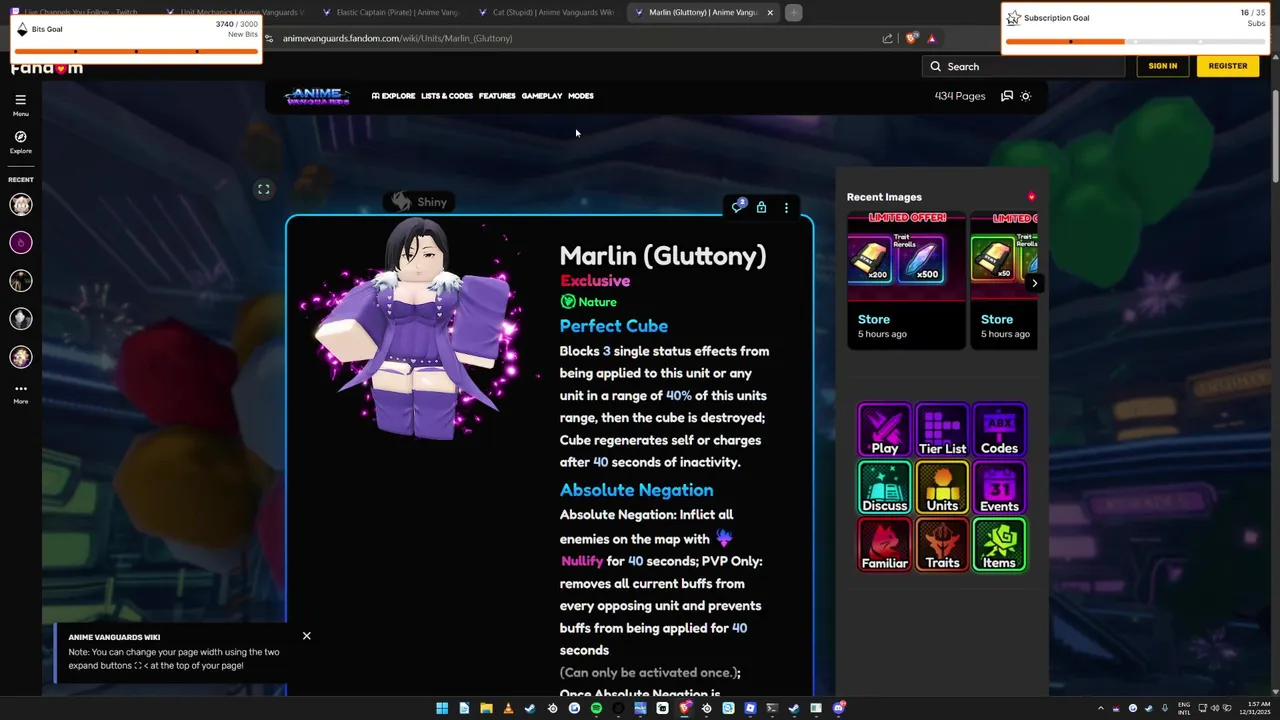Screen dimensions: 1280x720
Task: Show More recent wikis in sidebar
Action: tap(20, 393)
